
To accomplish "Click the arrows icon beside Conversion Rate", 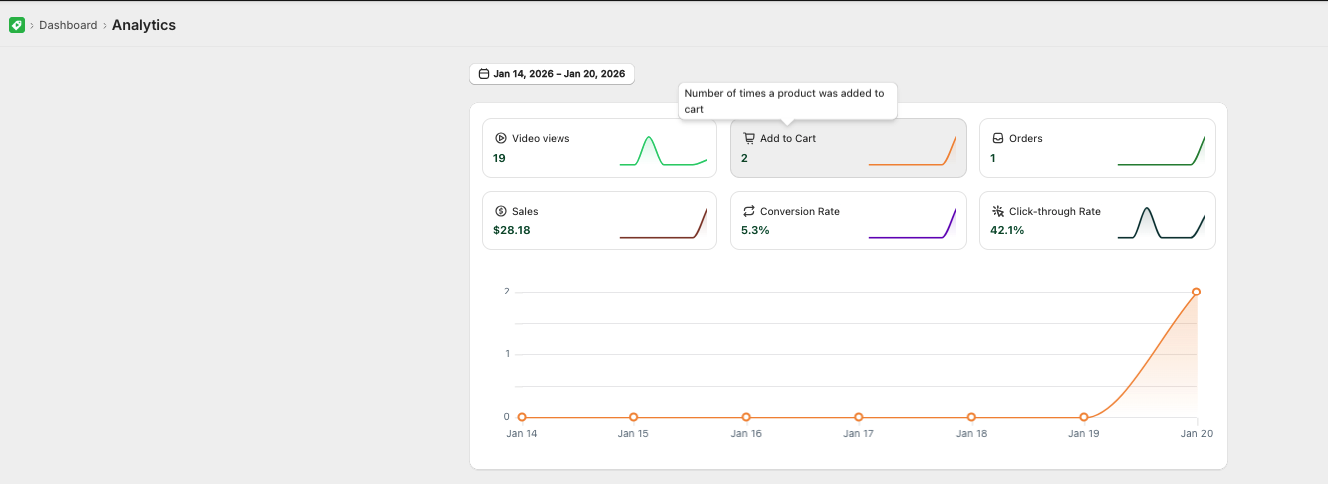I will click(x=748, y=211).
